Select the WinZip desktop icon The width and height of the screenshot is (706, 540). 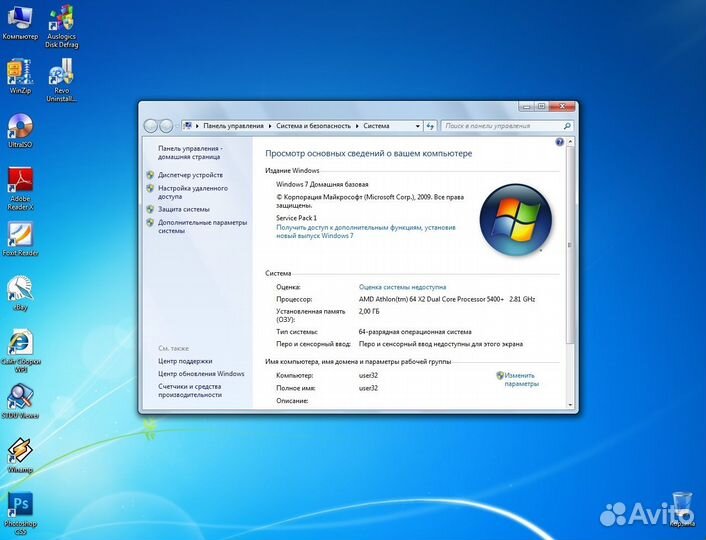20,77
